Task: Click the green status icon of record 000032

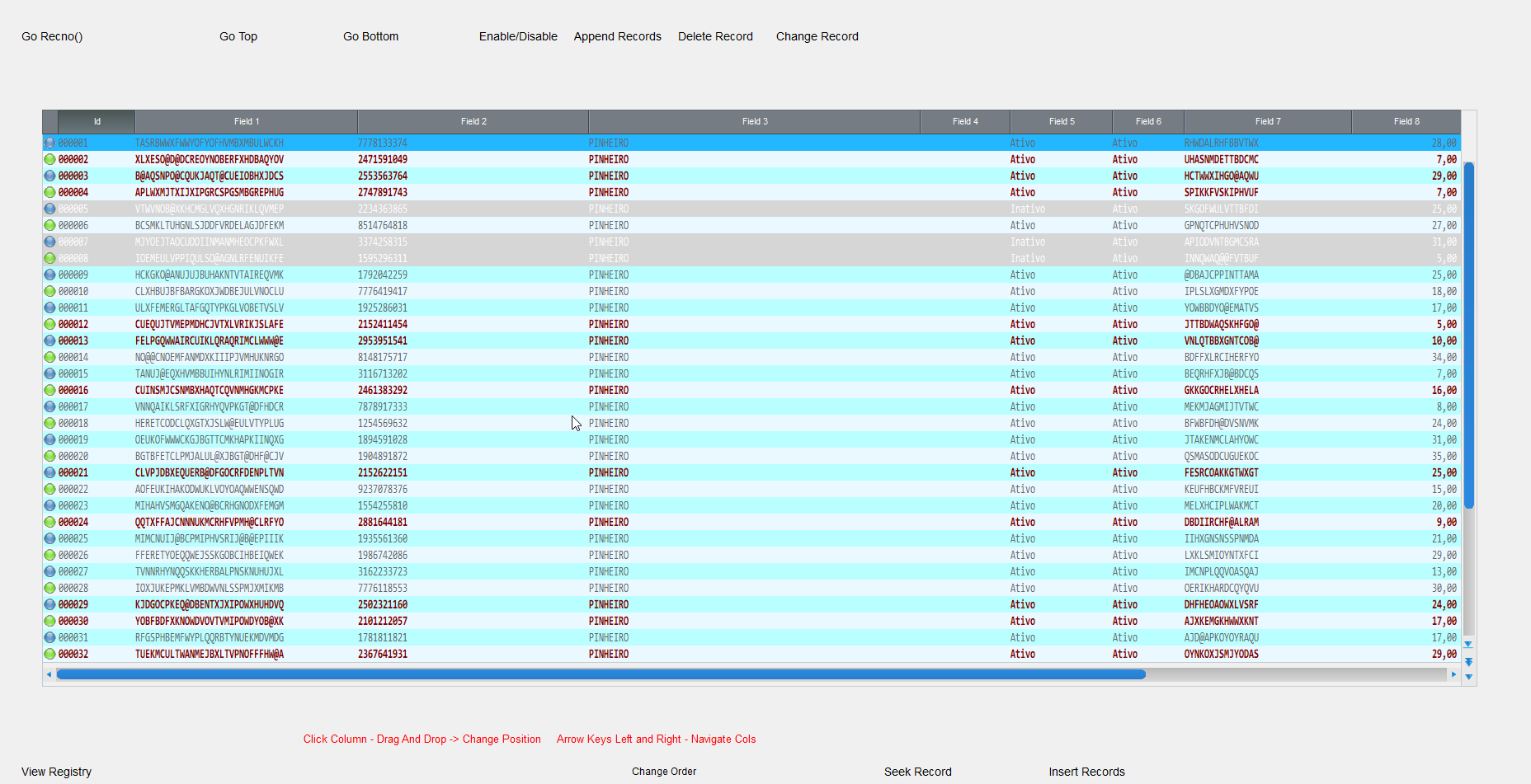Action: pos(49,654)
